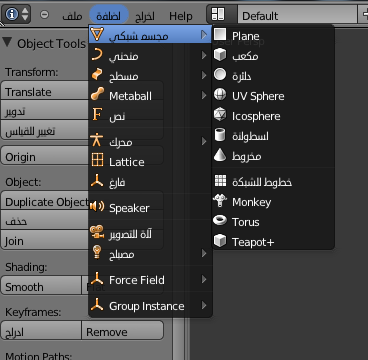Click the Lattice grid icon
The image size is (368, 360).
tap(97, 160)
